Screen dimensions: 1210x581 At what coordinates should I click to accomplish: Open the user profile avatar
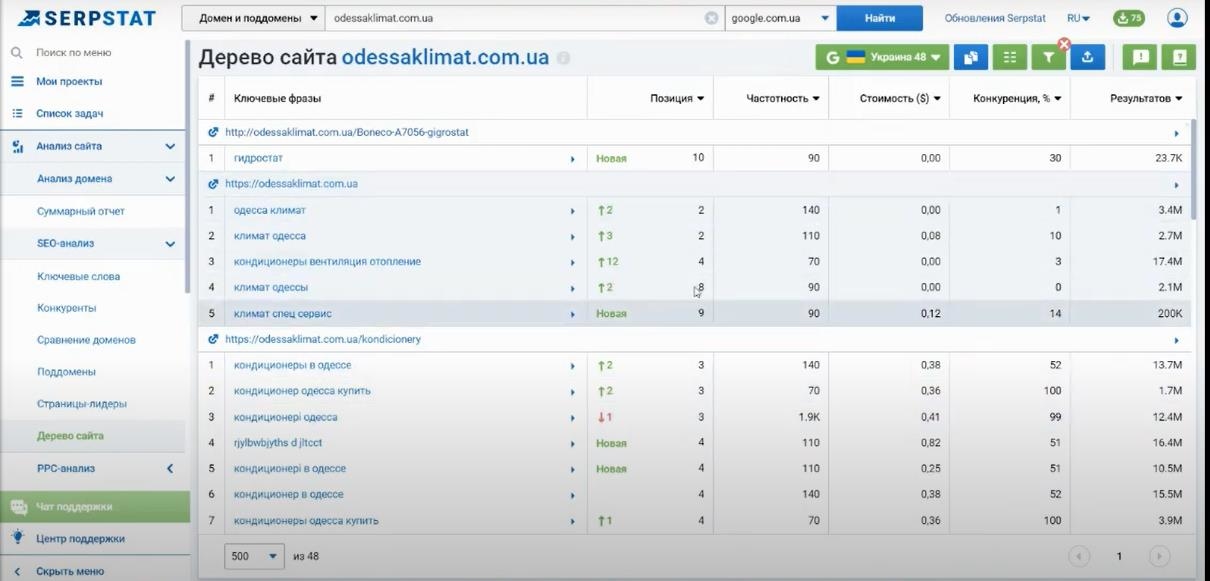(x=1177, y=18)
